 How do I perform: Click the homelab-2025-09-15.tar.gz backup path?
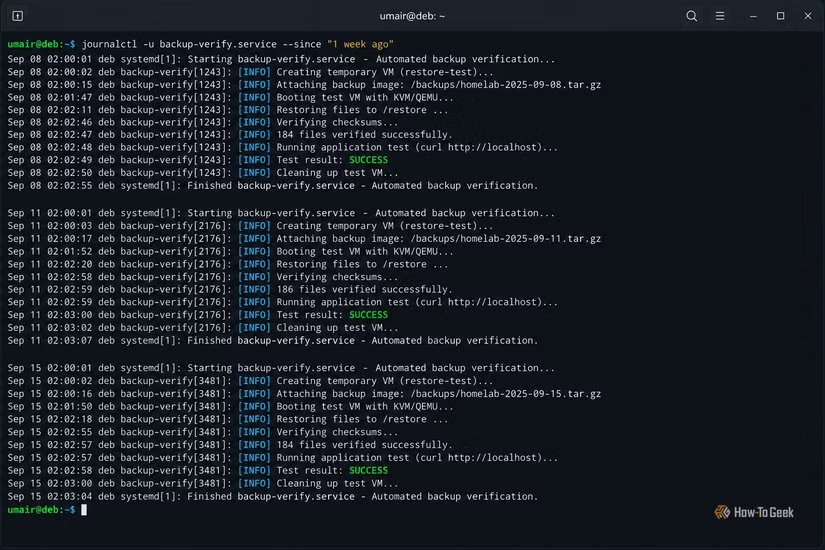[506, 394]
